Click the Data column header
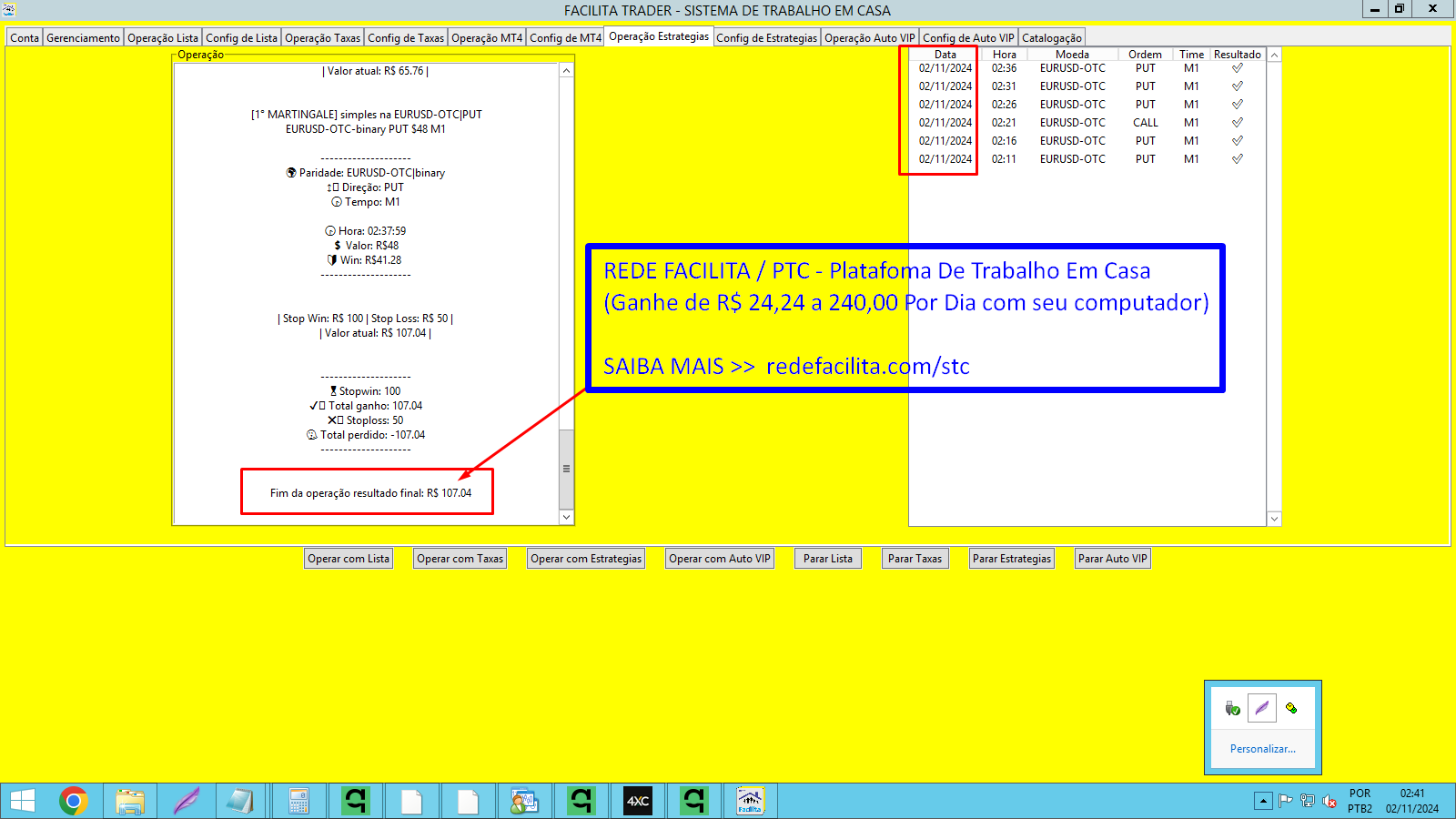This screenshot has height=819, width=1456. tap(945, 55)
